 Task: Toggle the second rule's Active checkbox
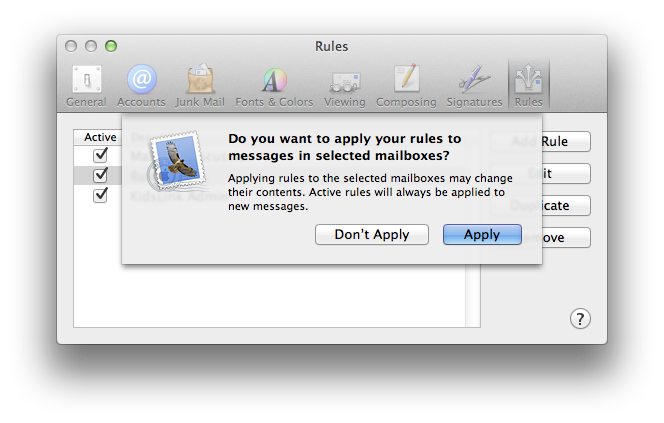tap(100, 175)
